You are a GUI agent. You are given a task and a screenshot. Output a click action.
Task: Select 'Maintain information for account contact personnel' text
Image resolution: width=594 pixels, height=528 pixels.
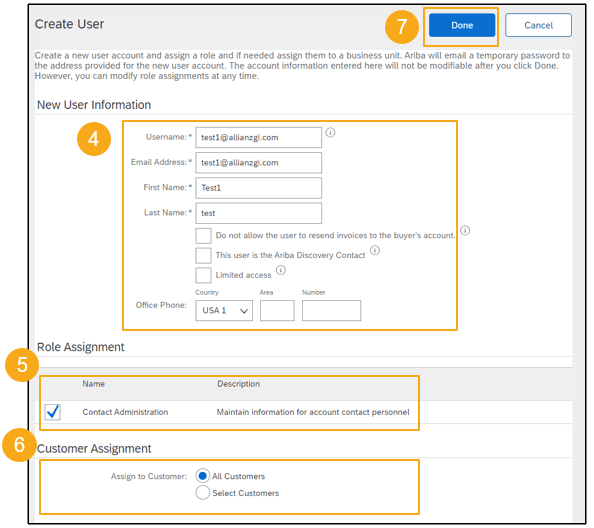pos(313,412)
